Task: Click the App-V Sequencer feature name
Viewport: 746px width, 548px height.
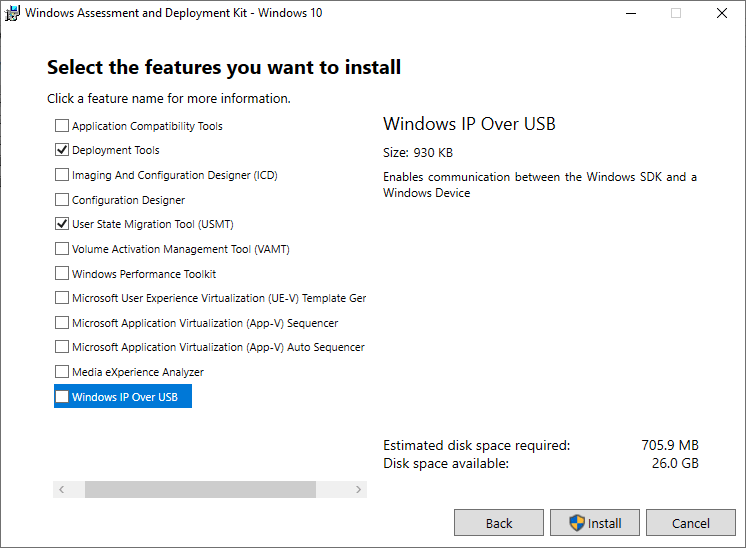Action: tap(205, 323)
